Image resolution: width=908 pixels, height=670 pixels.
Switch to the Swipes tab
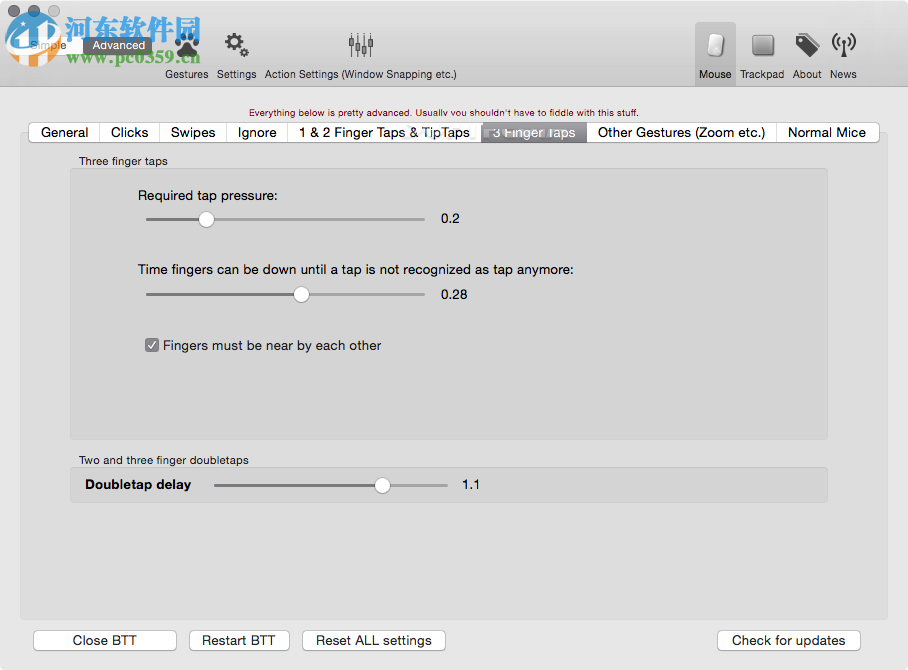(192, 132)
